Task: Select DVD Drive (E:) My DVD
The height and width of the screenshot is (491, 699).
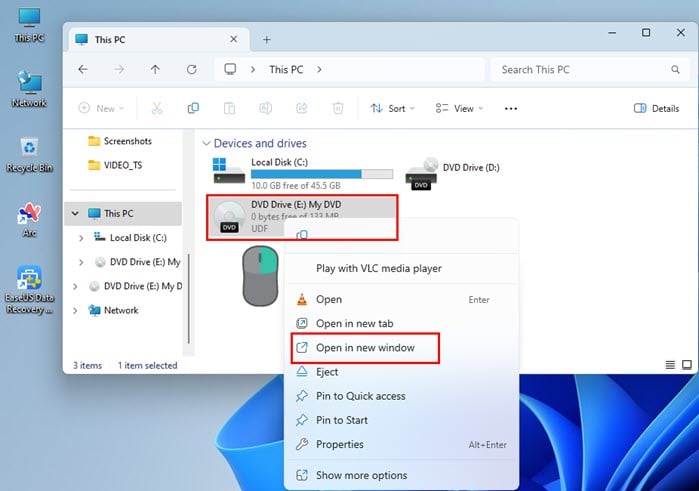Action: (x=302, y=217)
